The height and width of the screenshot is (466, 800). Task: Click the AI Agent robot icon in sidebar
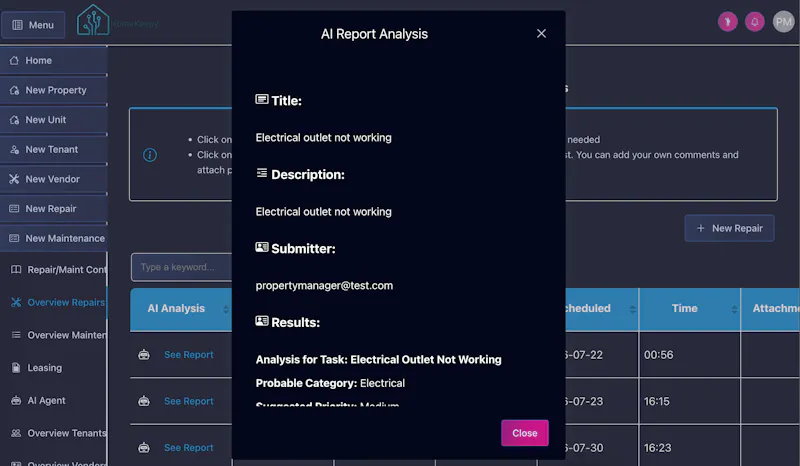[x=16, y=400]
